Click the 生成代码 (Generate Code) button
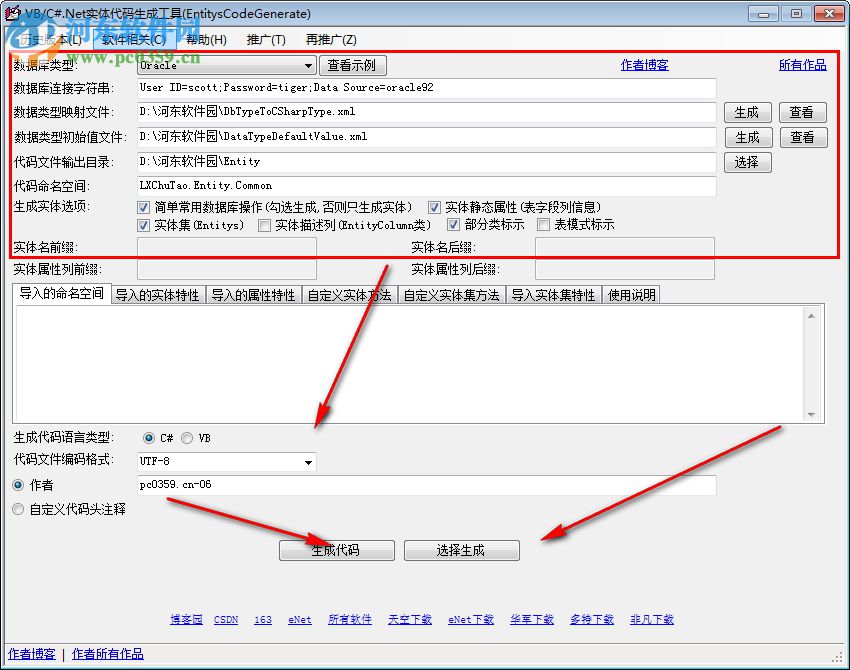 click(335, 550)
